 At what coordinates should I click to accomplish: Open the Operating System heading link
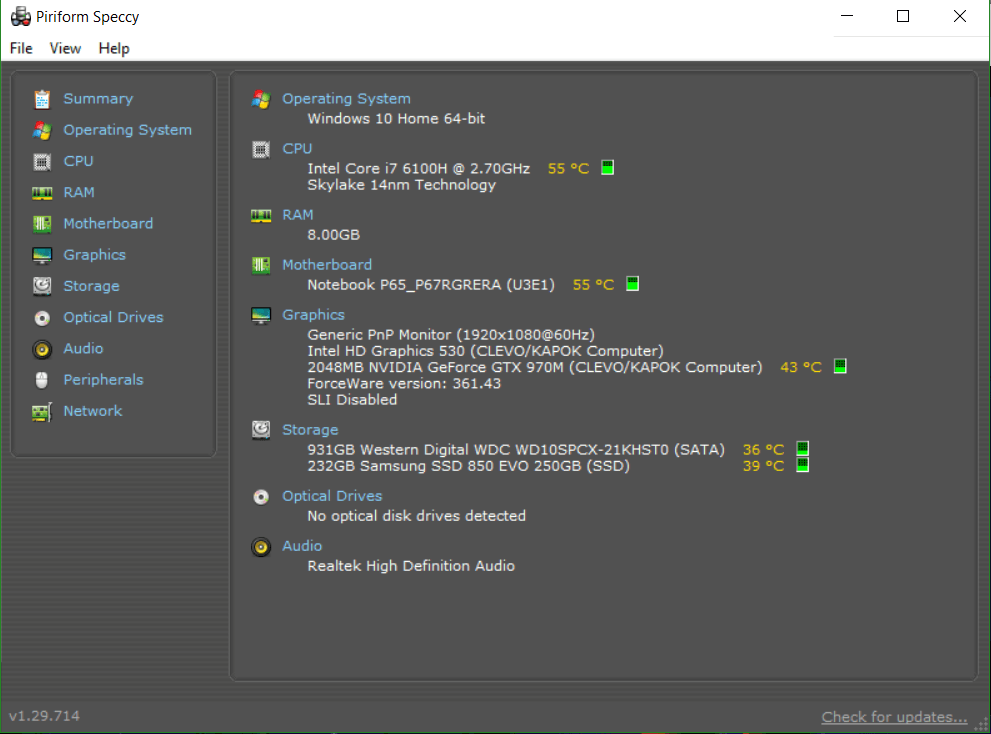(x=346, y=99)
